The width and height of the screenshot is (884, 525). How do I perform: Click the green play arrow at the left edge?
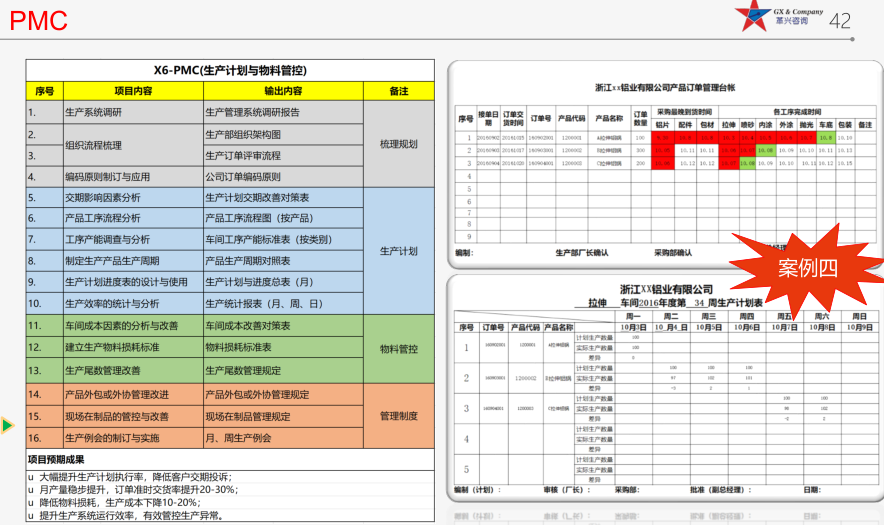7,425
